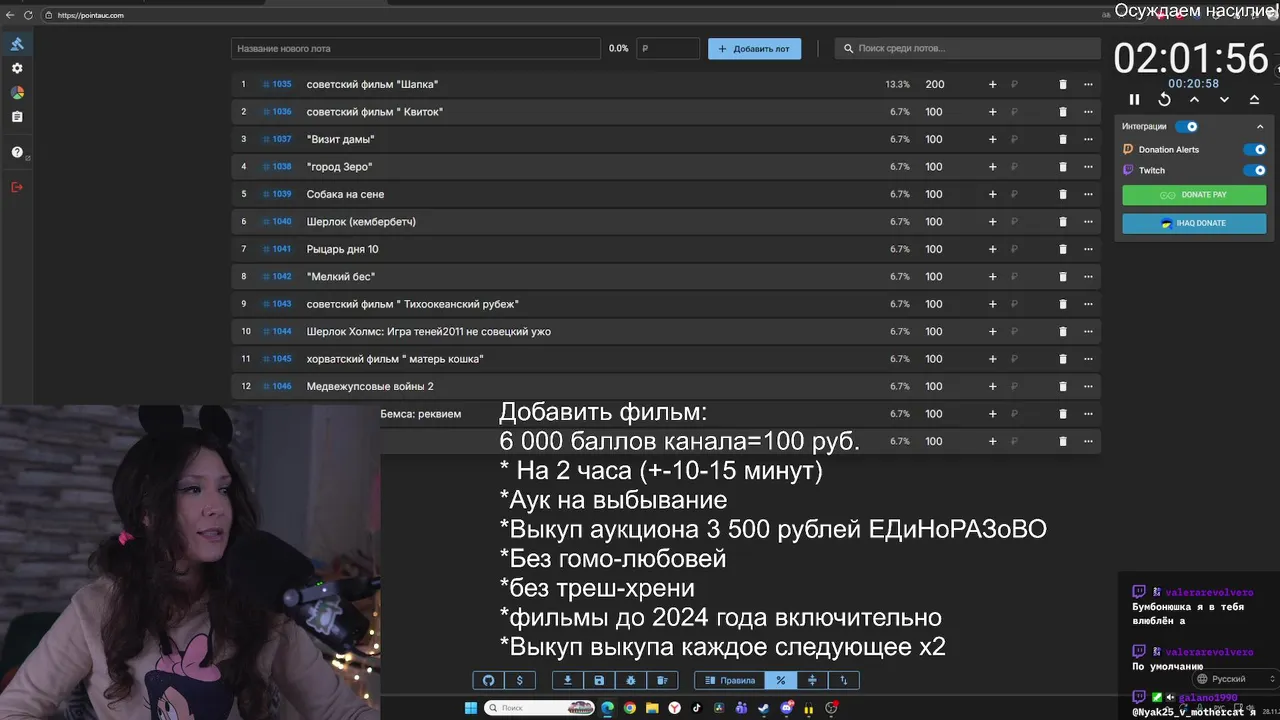The height and width of the screenshot is (720, 1280).
Task: Open the auction gavel page in sidebar
Action: (x=16, y=44)
